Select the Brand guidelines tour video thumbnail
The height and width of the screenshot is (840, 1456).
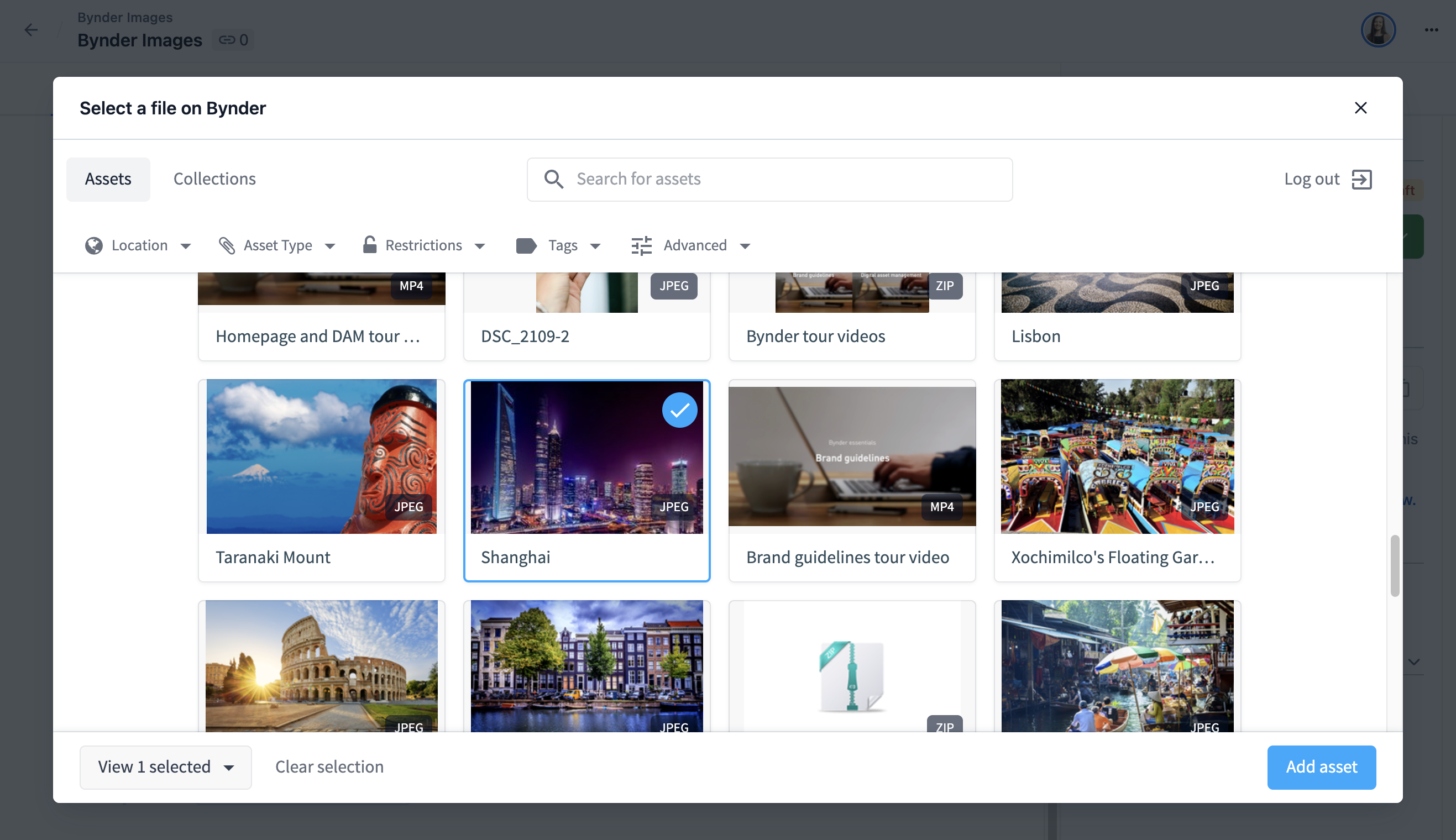pos(852,456)
